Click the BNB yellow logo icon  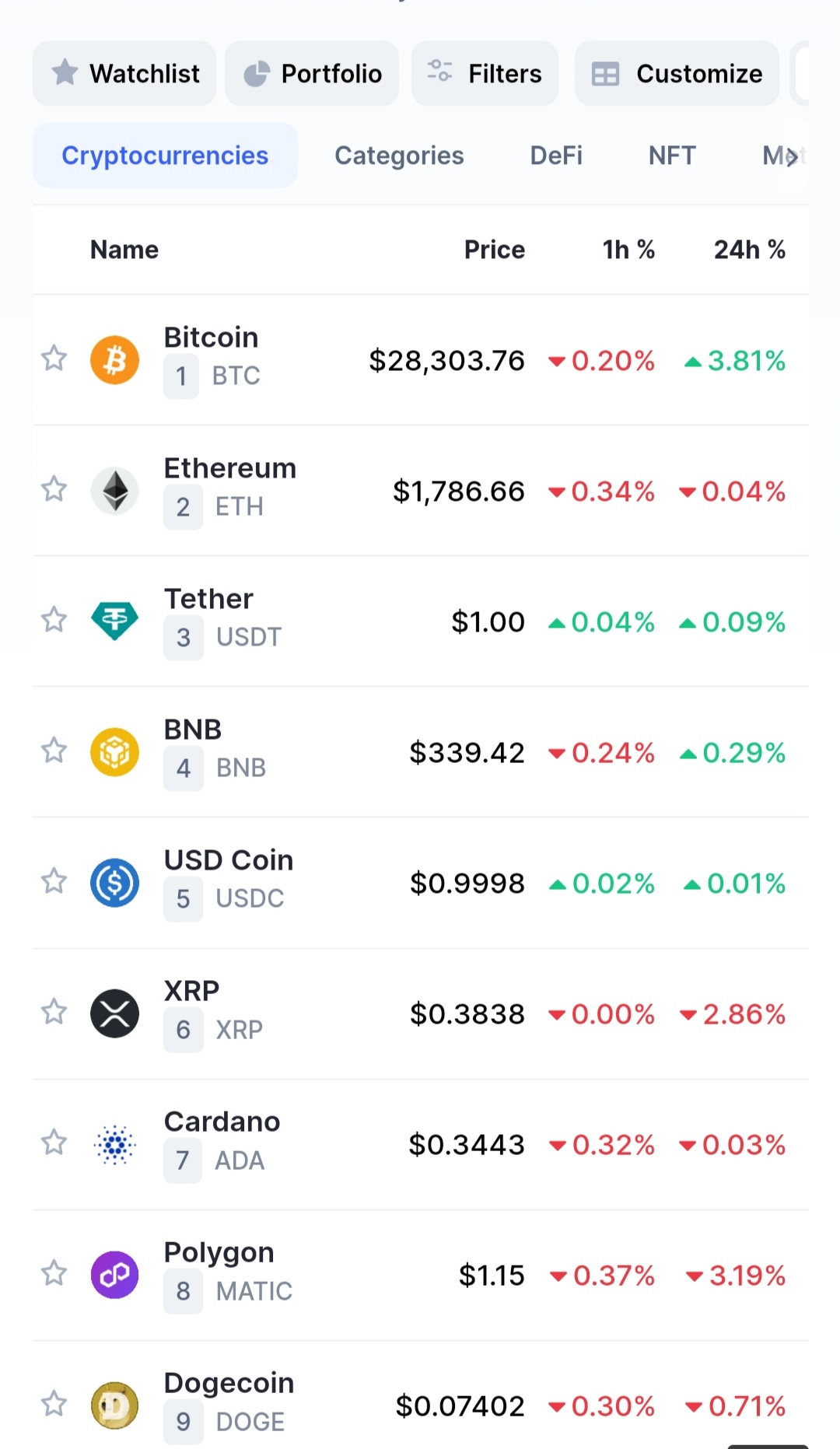114,752
